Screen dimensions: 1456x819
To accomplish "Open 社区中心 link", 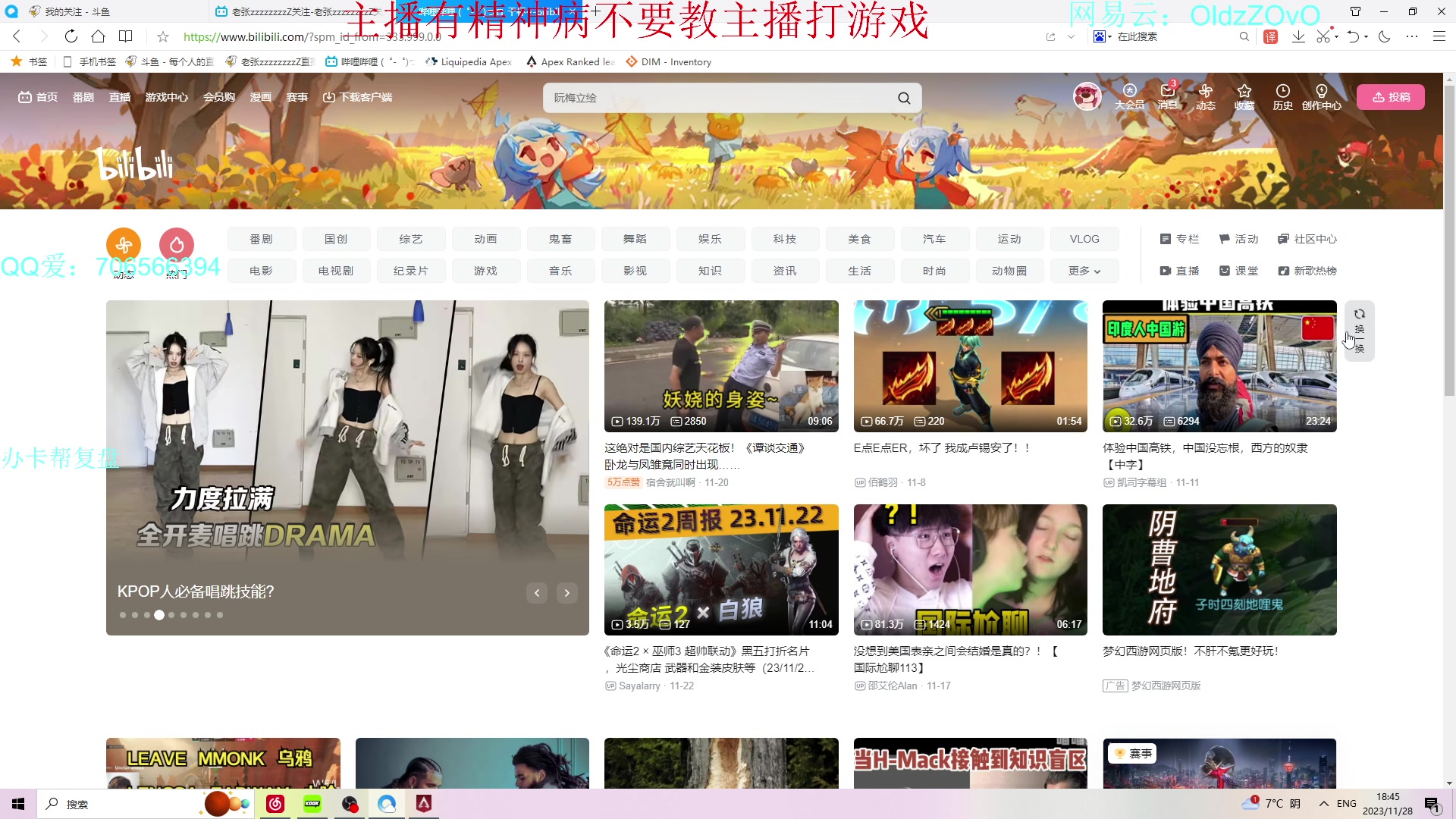I will [1307, 239].
